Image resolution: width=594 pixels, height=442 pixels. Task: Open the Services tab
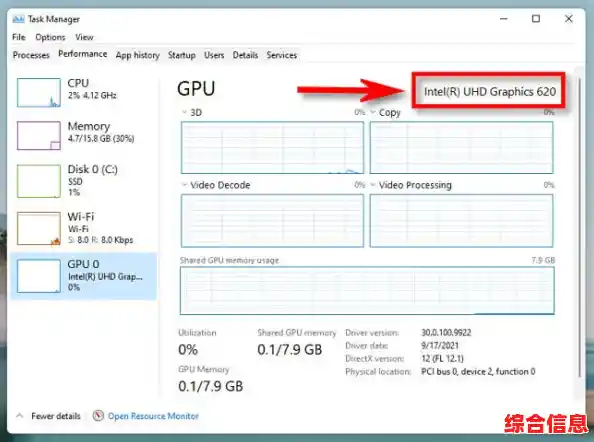(x=281, y=55)
